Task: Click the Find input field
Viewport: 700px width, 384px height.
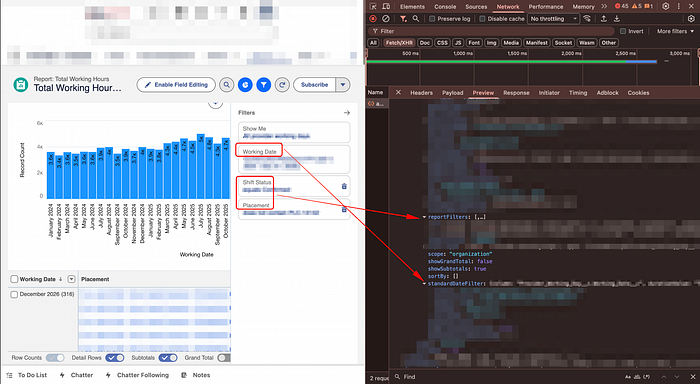Action: click(x=509, y=377)
